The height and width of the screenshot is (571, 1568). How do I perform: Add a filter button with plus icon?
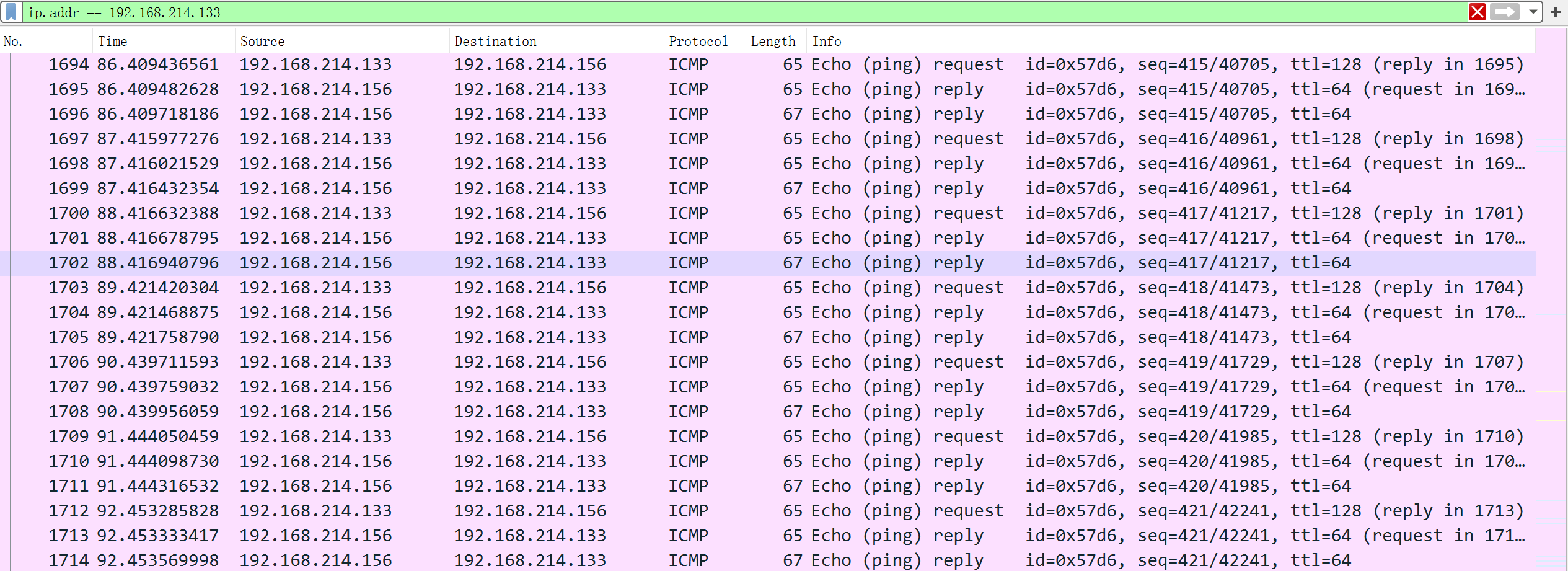tap(1556, 12)
